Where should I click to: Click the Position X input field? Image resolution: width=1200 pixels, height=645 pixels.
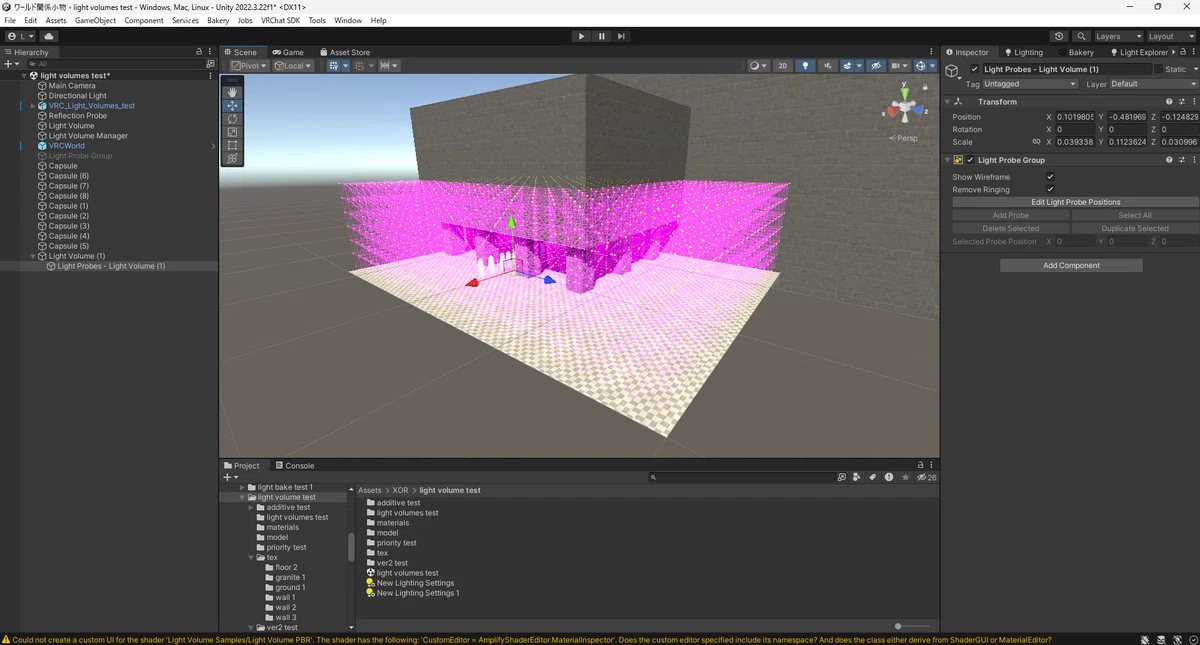pyautogui.click(x=1076, y=117)
